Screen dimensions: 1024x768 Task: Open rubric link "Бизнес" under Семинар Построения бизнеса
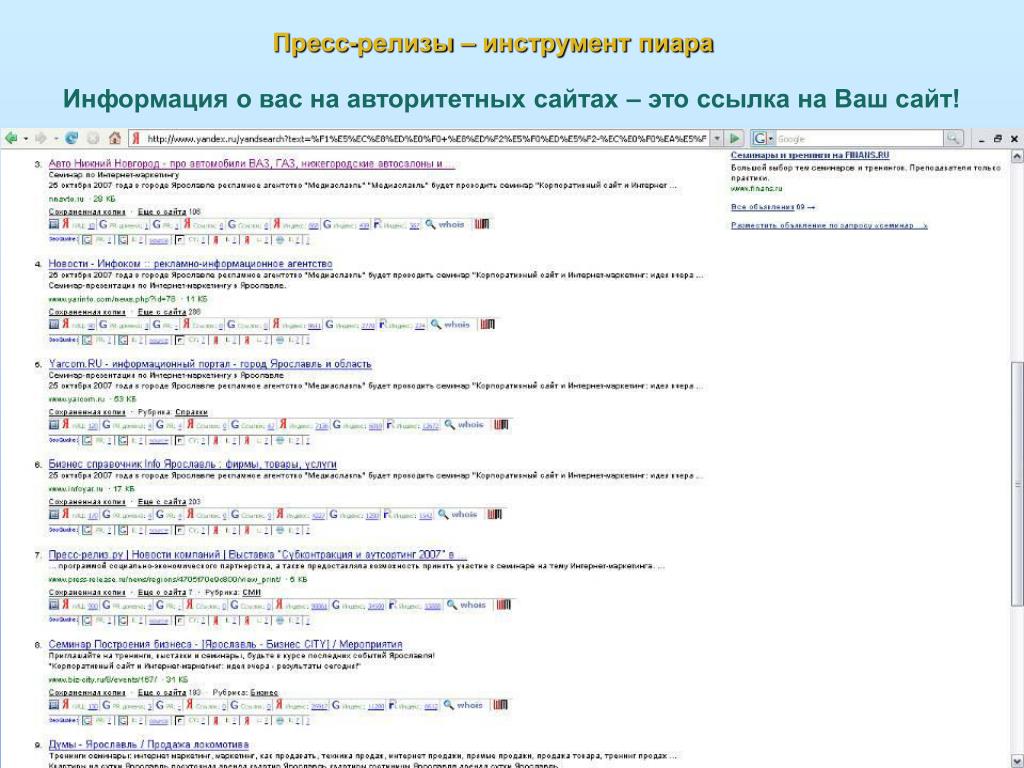point(264,692)
